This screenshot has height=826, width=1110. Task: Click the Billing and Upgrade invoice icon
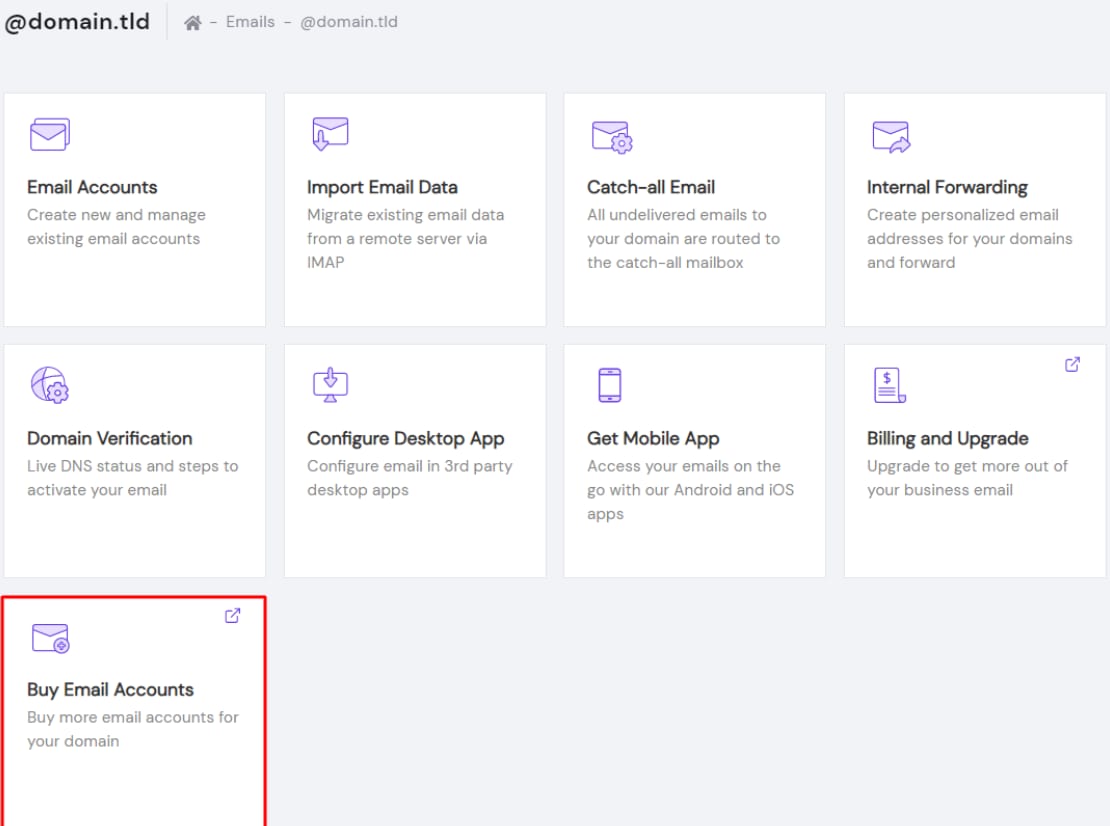(889, 385)
